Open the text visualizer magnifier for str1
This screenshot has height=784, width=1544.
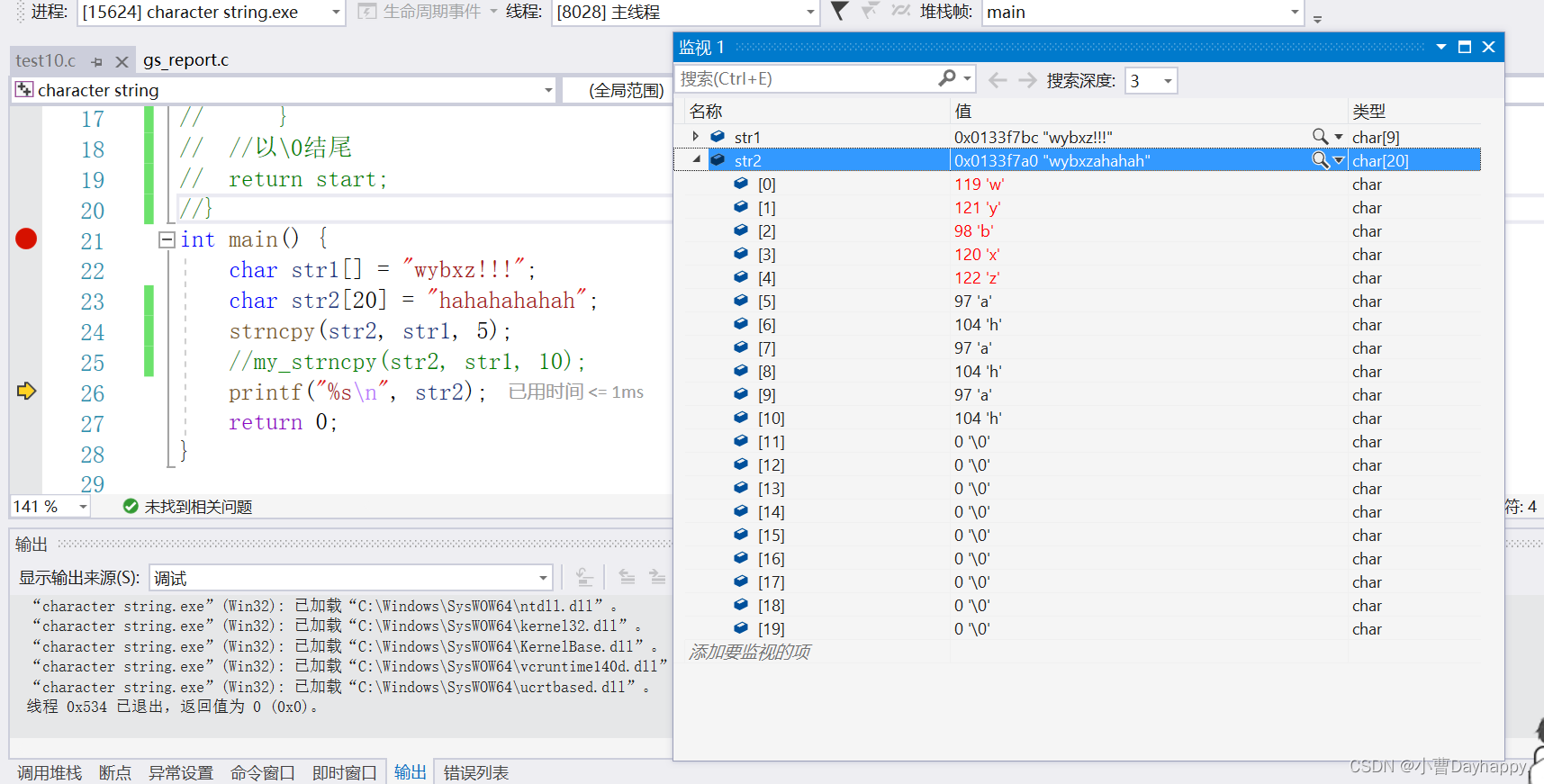[x=1320, y=136]
